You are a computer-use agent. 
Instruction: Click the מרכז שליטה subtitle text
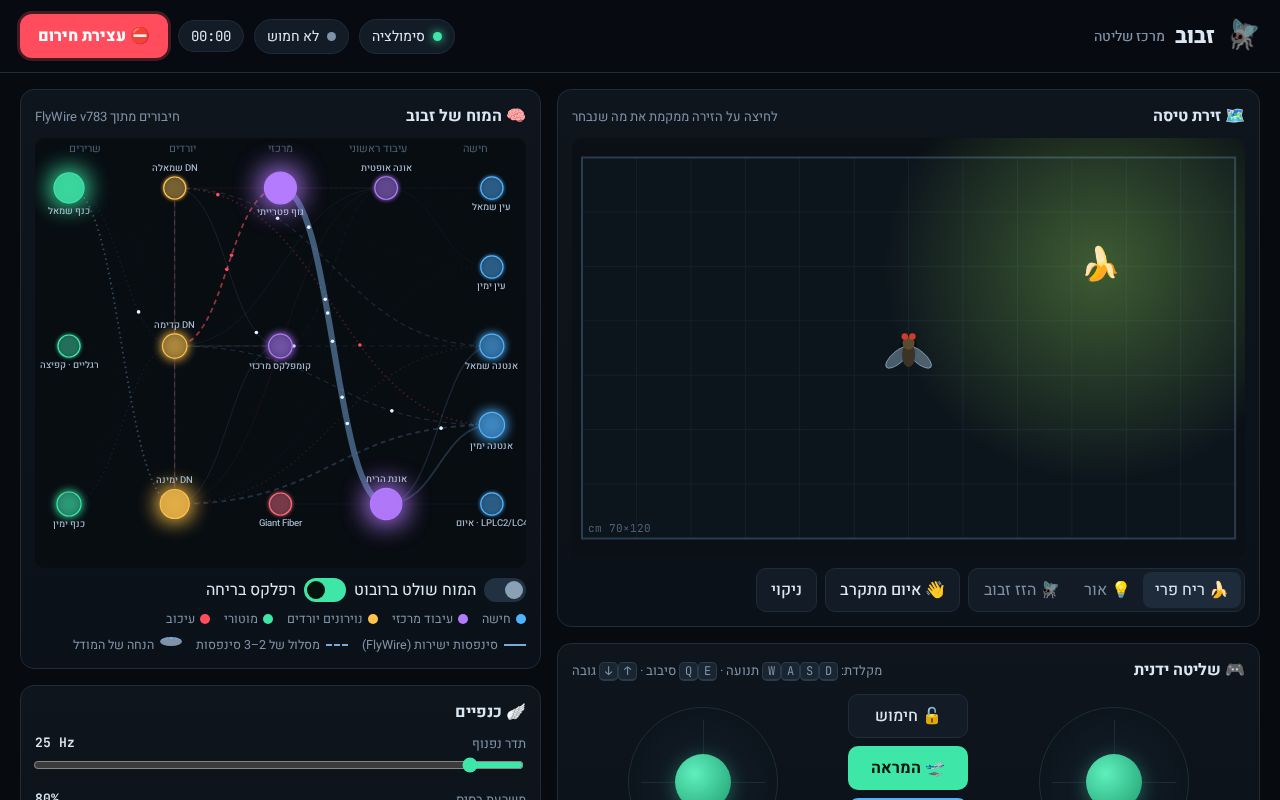[1129, 36]
